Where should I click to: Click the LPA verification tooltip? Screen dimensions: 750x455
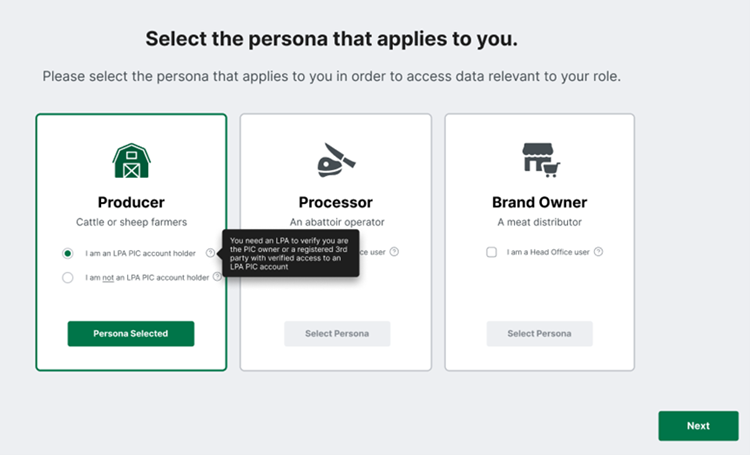(290, 254)
